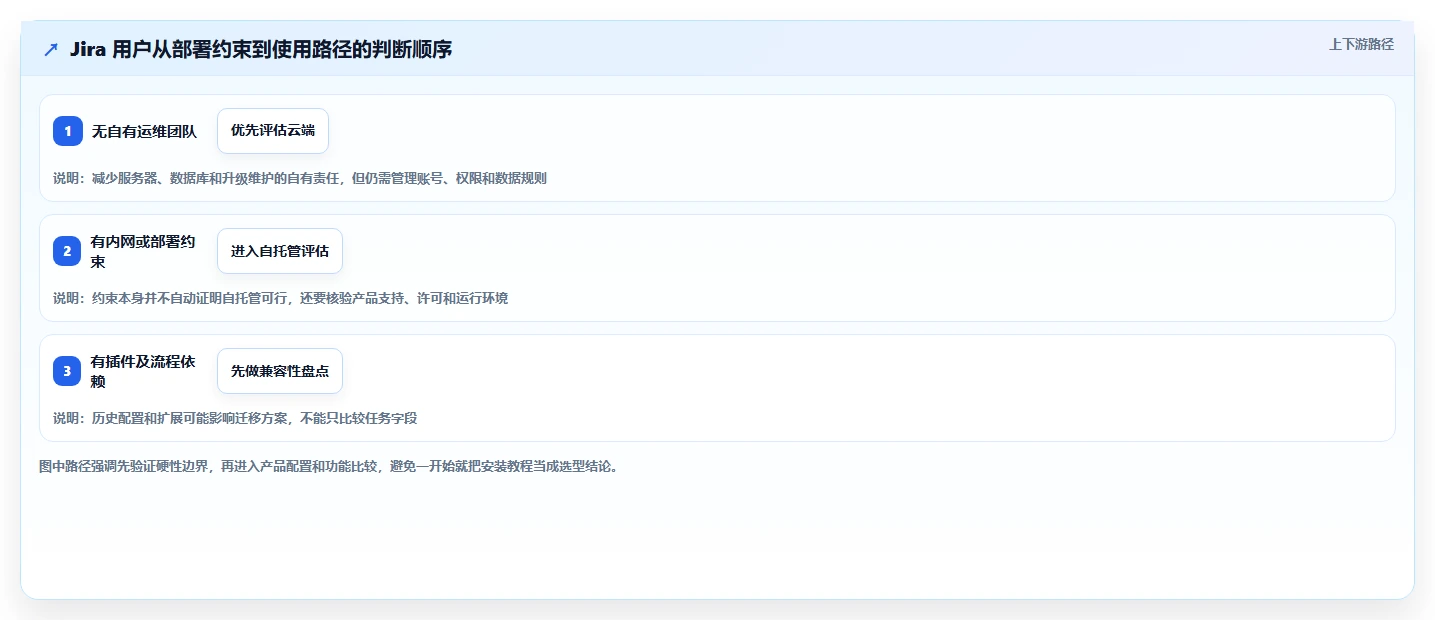Screen dimensions: 1435x620
Task: Click the footer sentence starting 图中路径强调
Action: [x=329, y=466]
